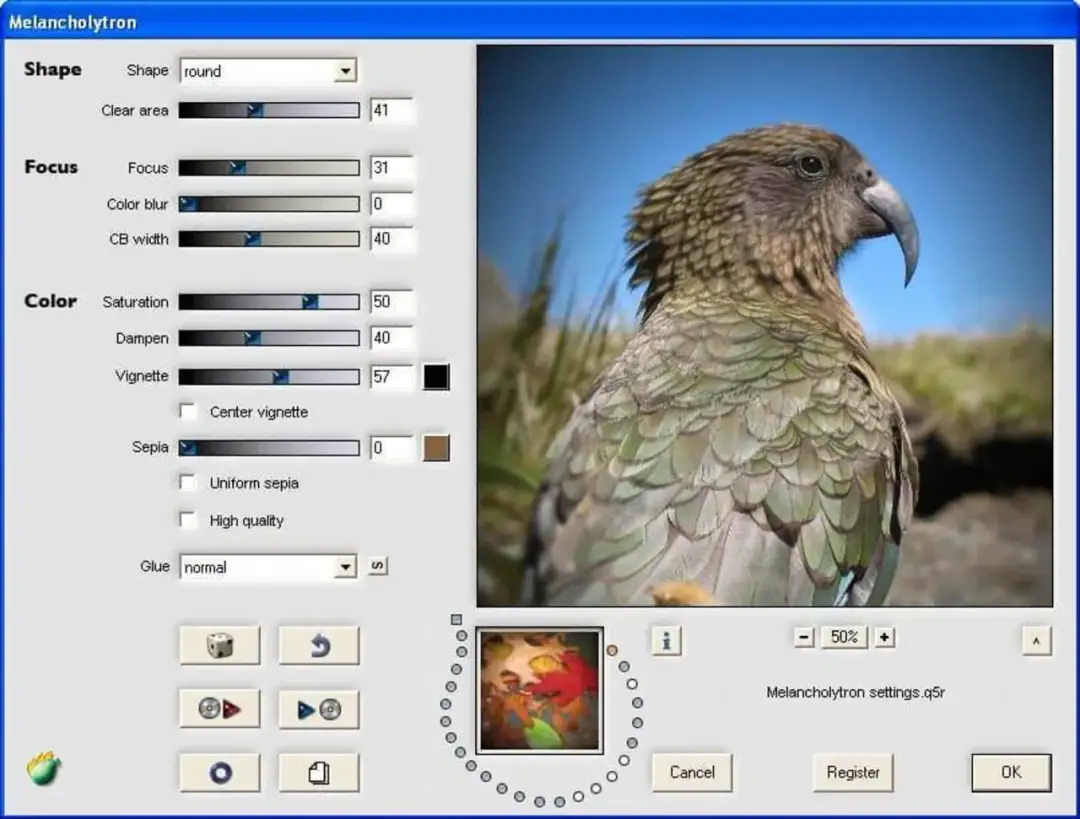Enable the Center vignette checkbox

(188, 411)
